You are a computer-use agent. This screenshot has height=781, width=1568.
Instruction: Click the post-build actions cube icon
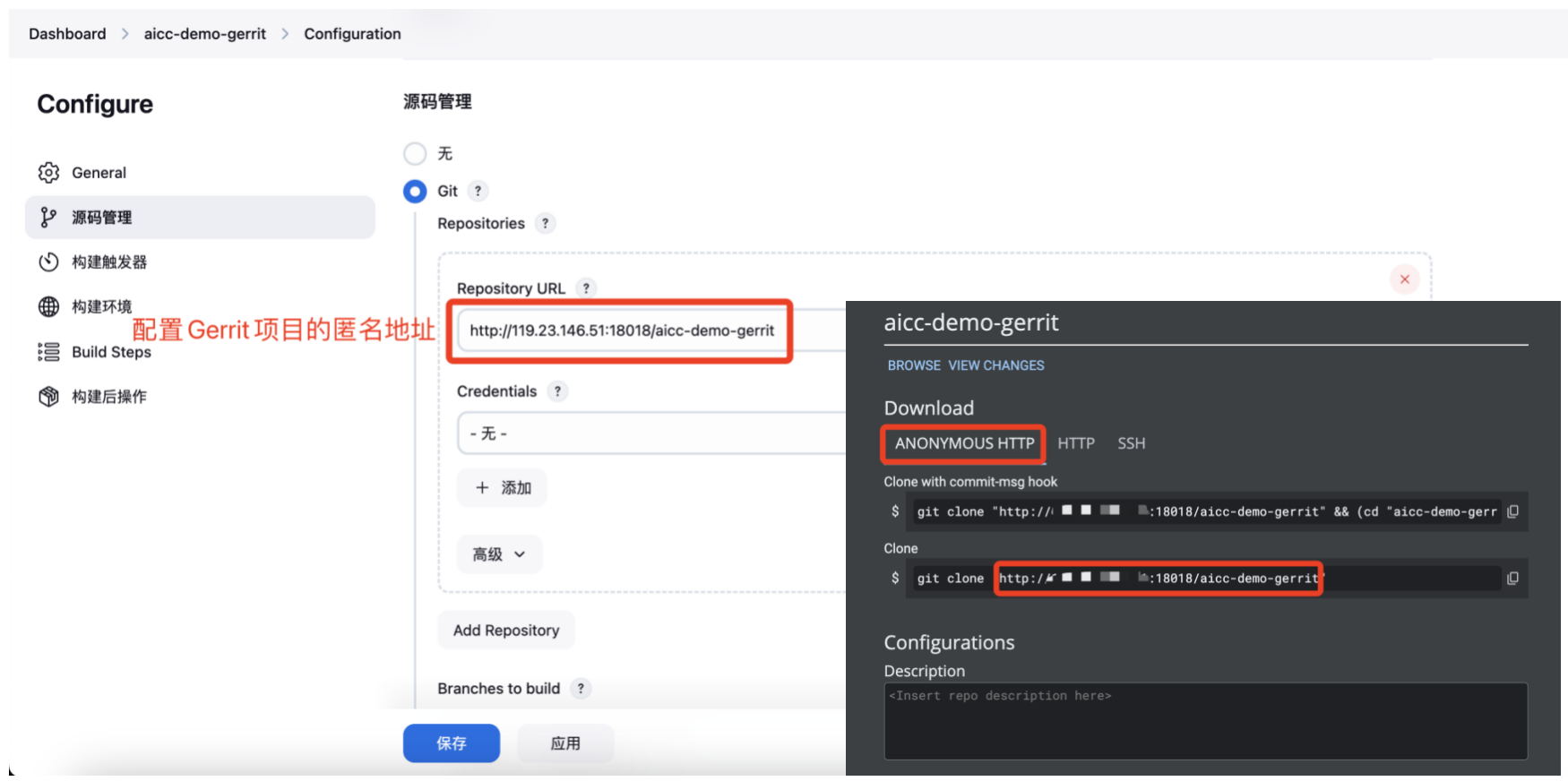pyautogui.click(x=48, y=397)
